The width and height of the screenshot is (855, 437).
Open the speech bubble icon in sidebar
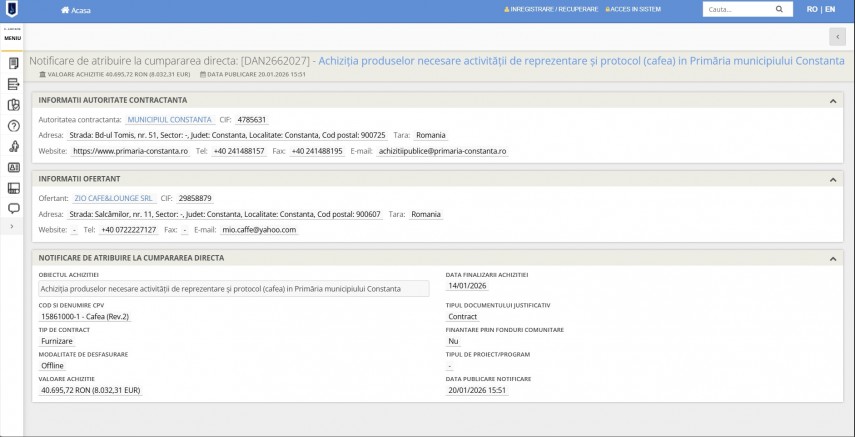(x=14, y=209)
